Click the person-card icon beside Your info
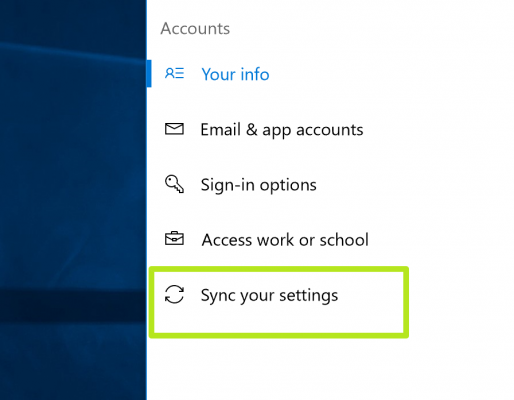The image size is (514, 400). click(174, 73)
